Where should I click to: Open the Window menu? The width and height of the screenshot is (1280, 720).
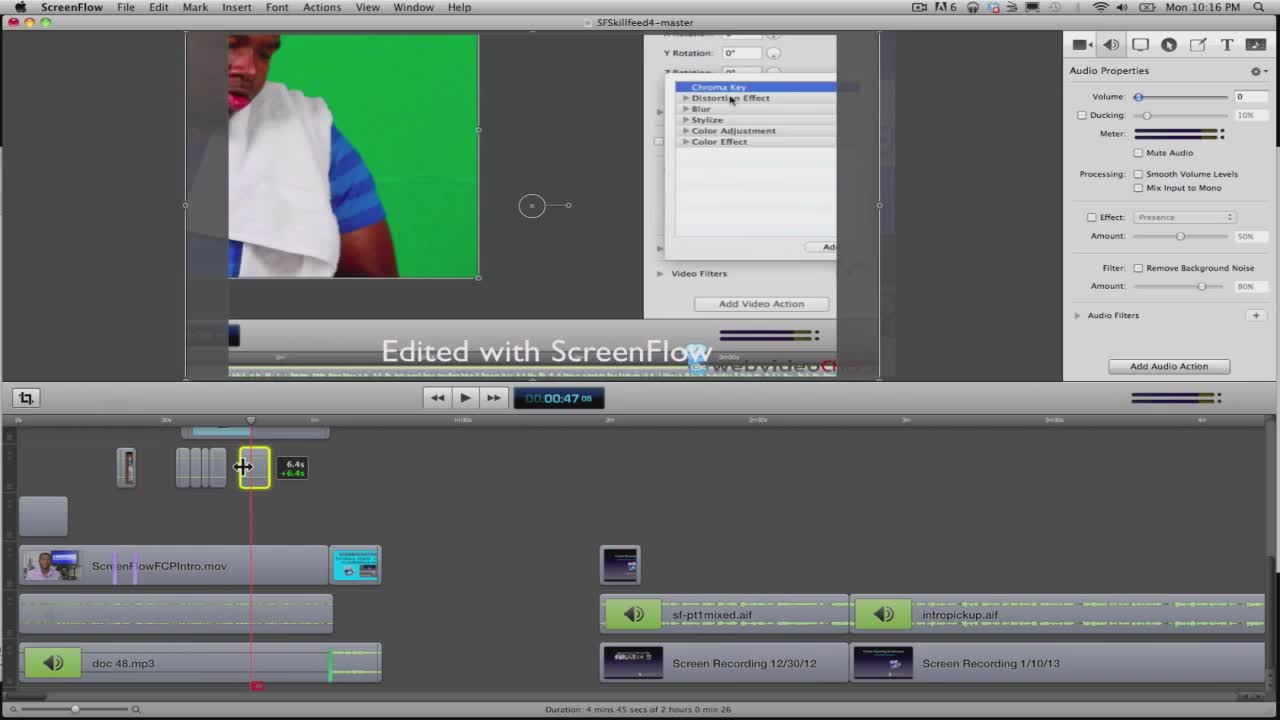pyautogui.click(x=413, y=7)
